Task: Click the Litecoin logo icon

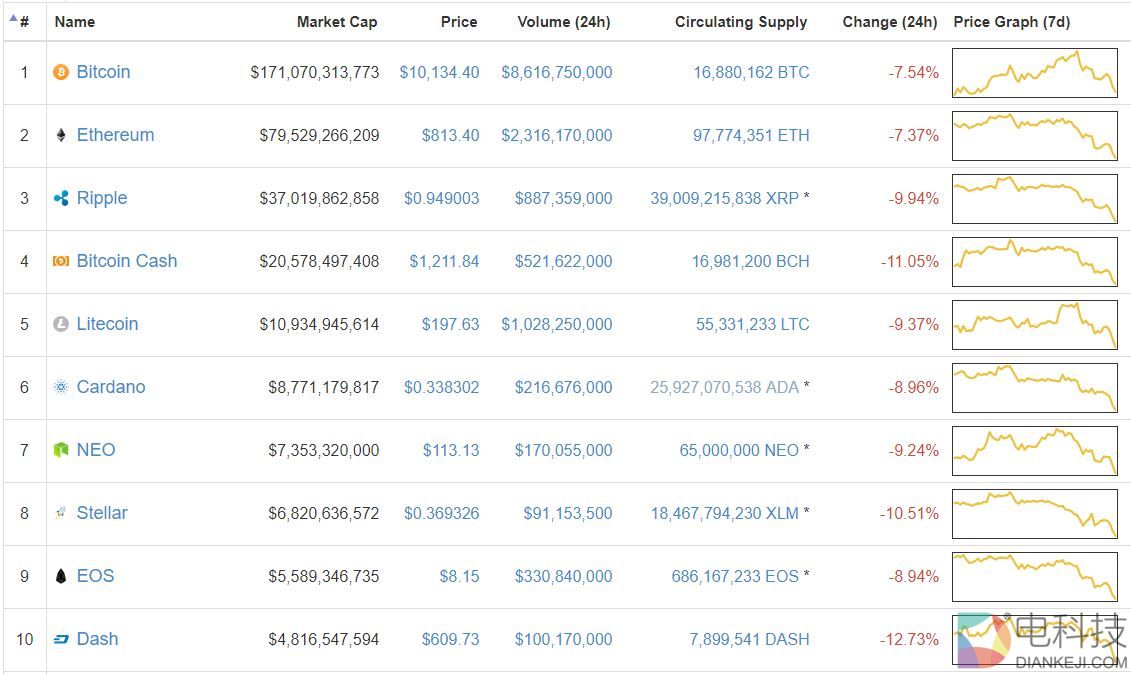Action: pyautogui.click(x=61, y=324)
